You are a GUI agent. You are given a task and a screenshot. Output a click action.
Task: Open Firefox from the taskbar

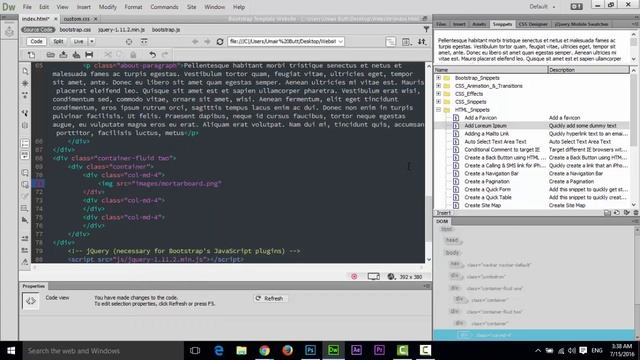coord(287,350)
